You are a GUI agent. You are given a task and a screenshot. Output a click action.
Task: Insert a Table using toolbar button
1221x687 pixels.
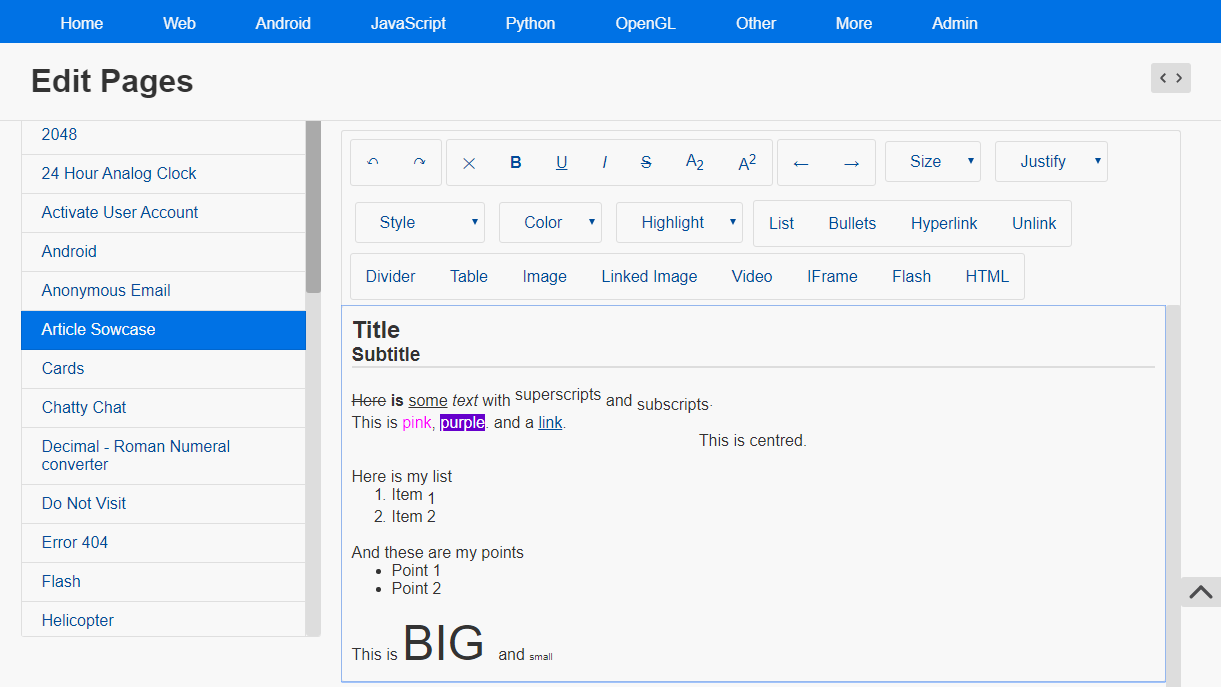469,277
